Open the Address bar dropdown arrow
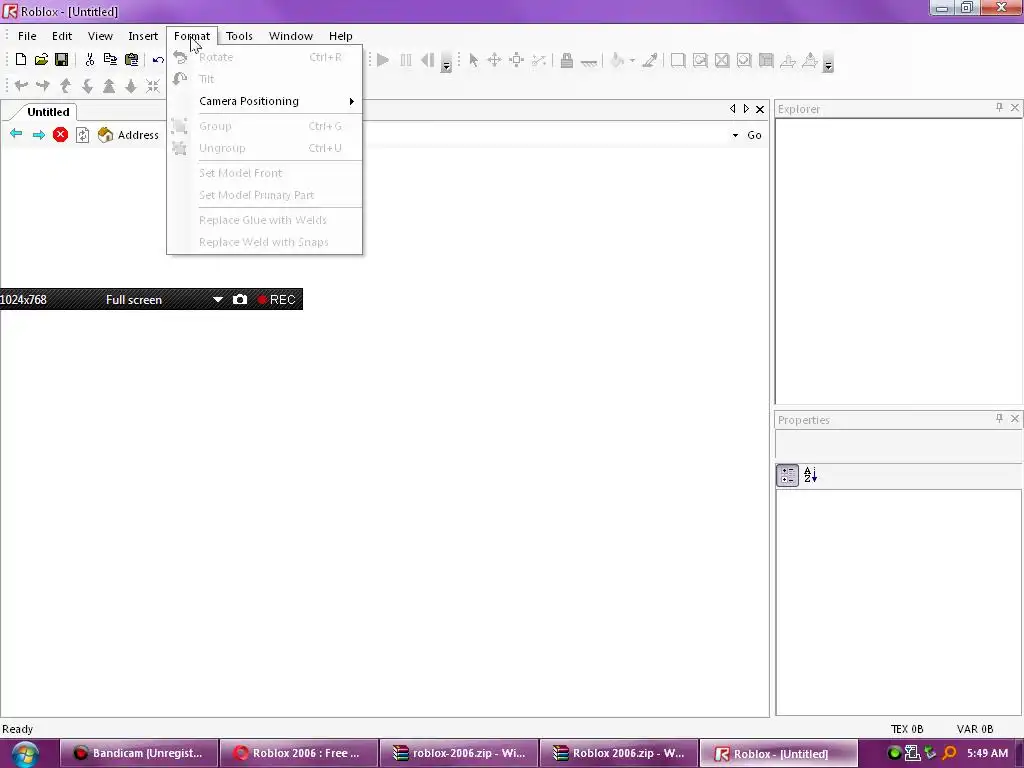 (735, 135)
